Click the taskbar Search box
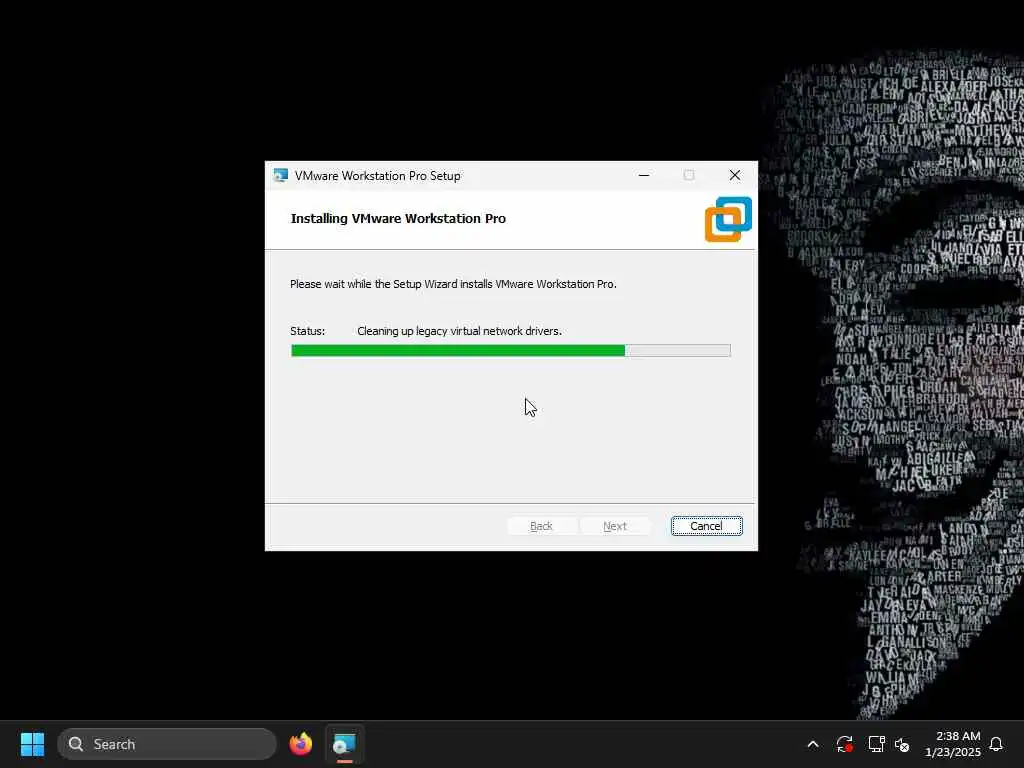 click(167, 744)
